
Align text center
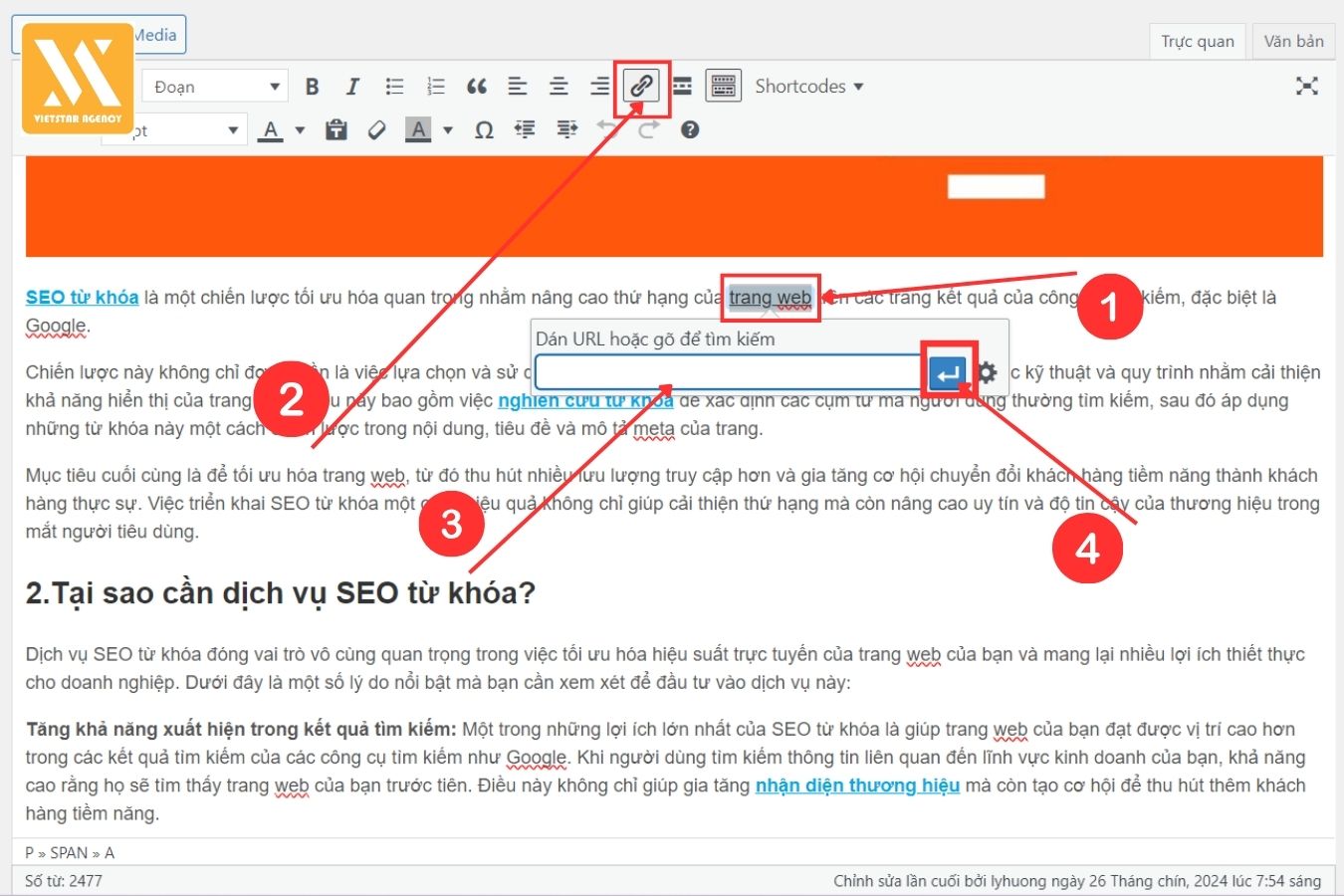[x=559, y=87]
